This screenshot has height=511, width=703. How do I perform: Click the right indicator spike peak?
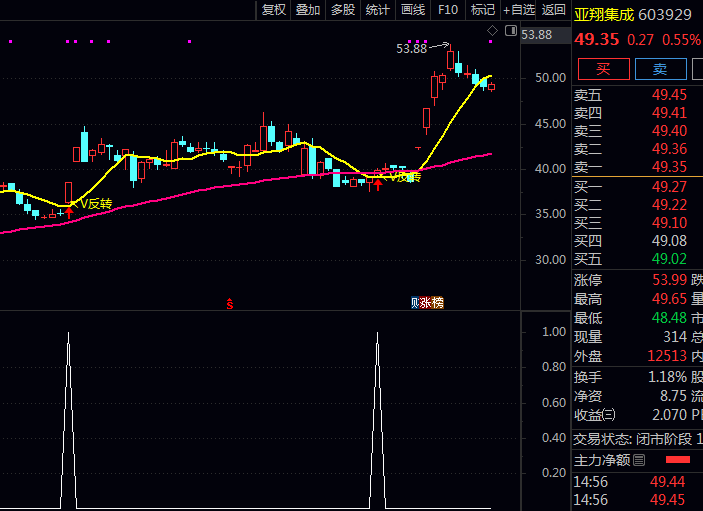pos(378,334)
